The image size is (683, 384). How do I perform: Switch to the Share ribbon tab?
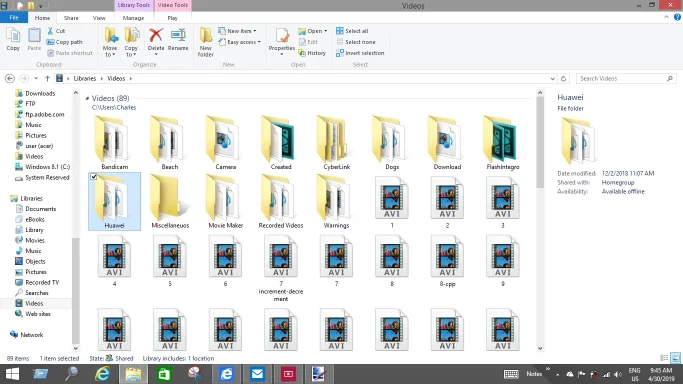[71, 18]
